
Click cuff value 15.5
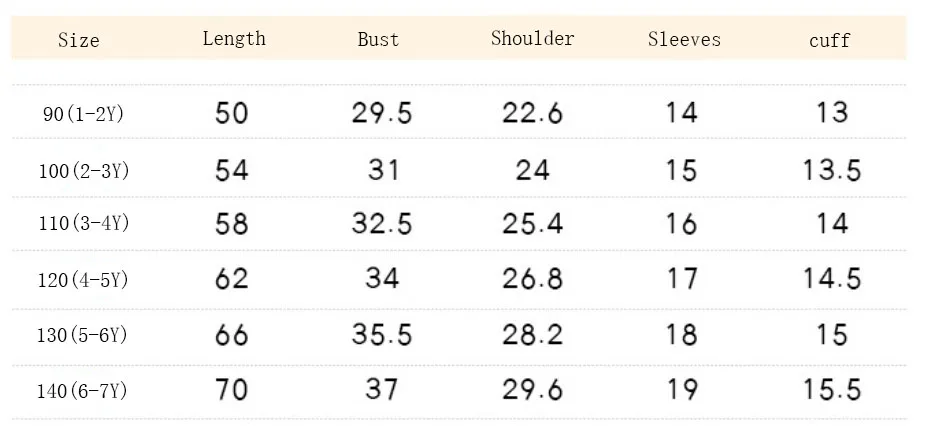(832, 390)
